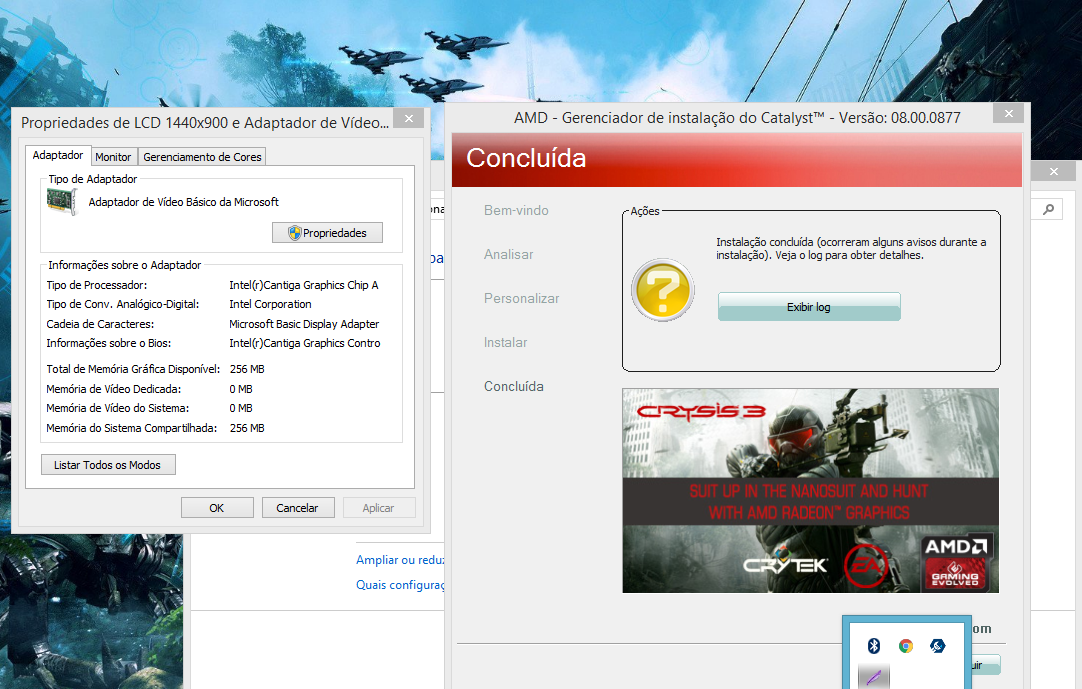
Task: Close the Catalyst install manager window
Action: tap(1009, 113)
